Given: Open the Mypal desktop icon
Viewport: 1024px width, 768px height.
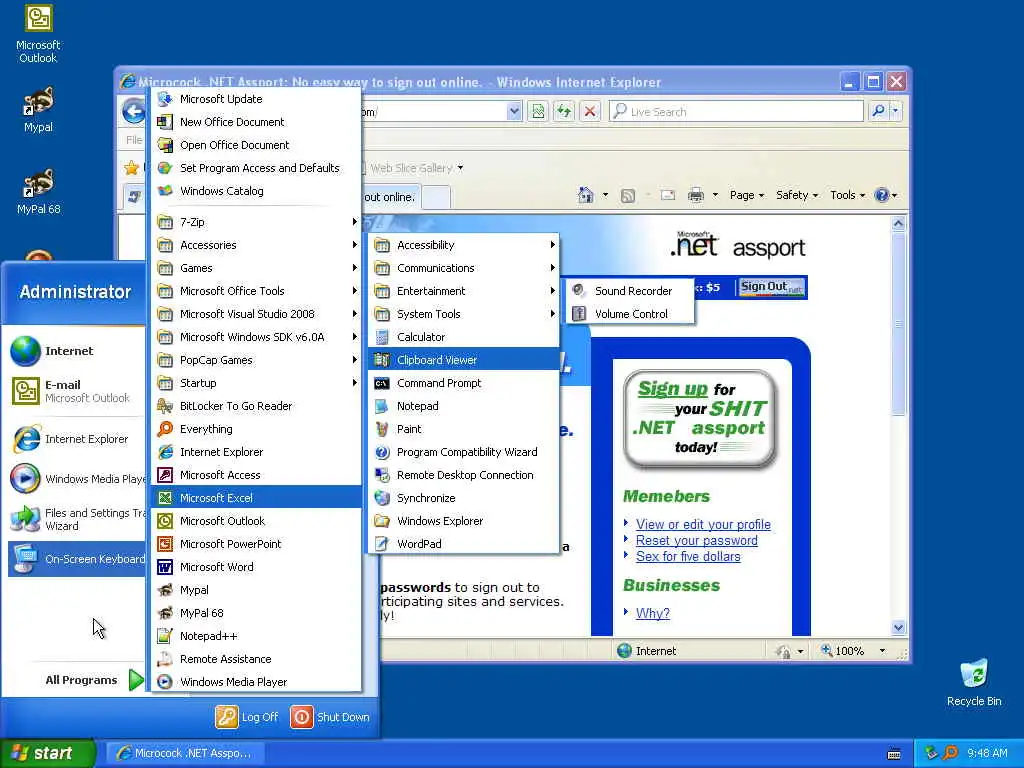Looking at the screenshot, I should pyautogui.click(x=38, y=109).
